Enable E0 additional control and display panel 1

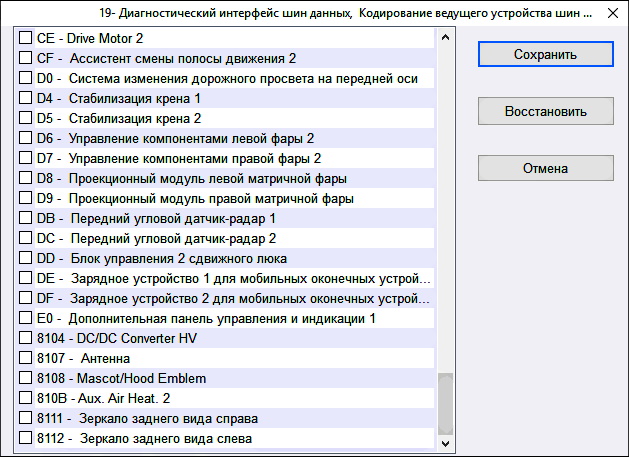[26, 318]
